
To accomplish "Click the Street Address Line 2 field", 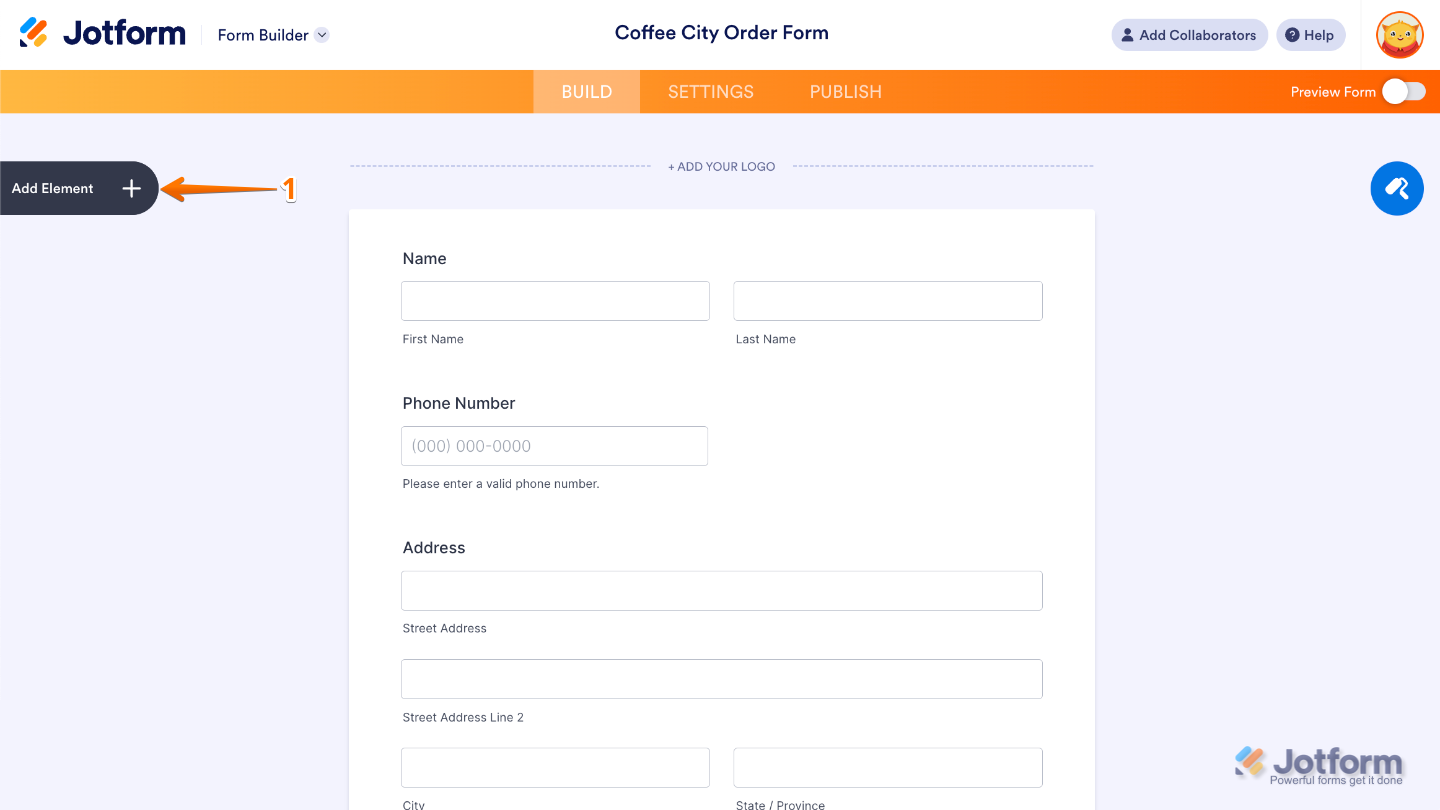I will (x=721, y=679).
